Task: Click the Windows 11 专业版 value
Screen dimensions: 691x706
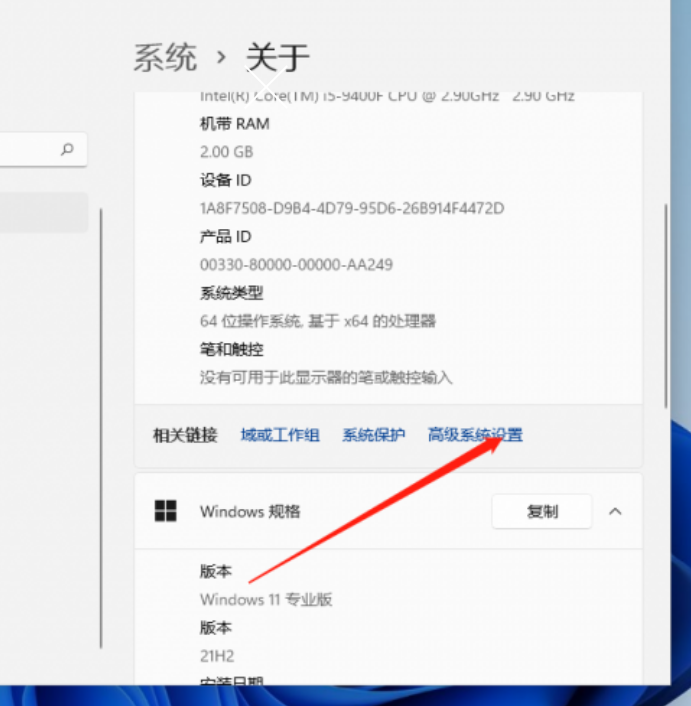Action: [266, 600]
